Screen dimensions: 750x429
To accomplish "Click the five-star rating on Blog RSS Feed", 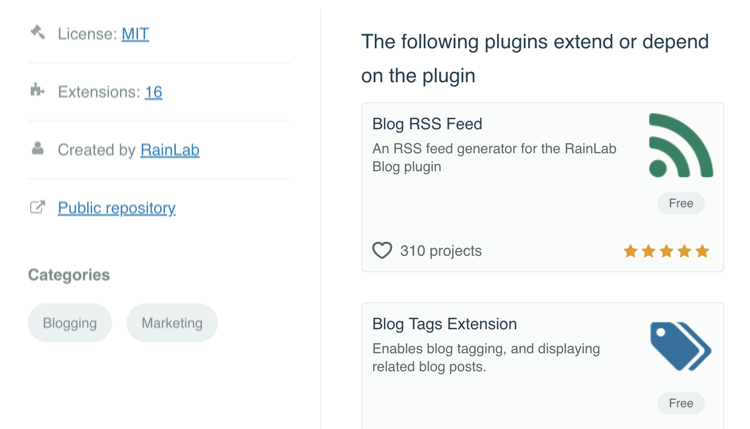I will click(x=666, y=251).
